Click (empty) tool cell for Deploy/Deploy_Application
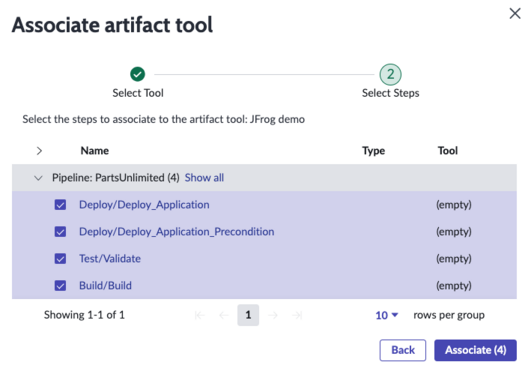Image resolution: width=531 pixels, height=374 pixels. 454,205
